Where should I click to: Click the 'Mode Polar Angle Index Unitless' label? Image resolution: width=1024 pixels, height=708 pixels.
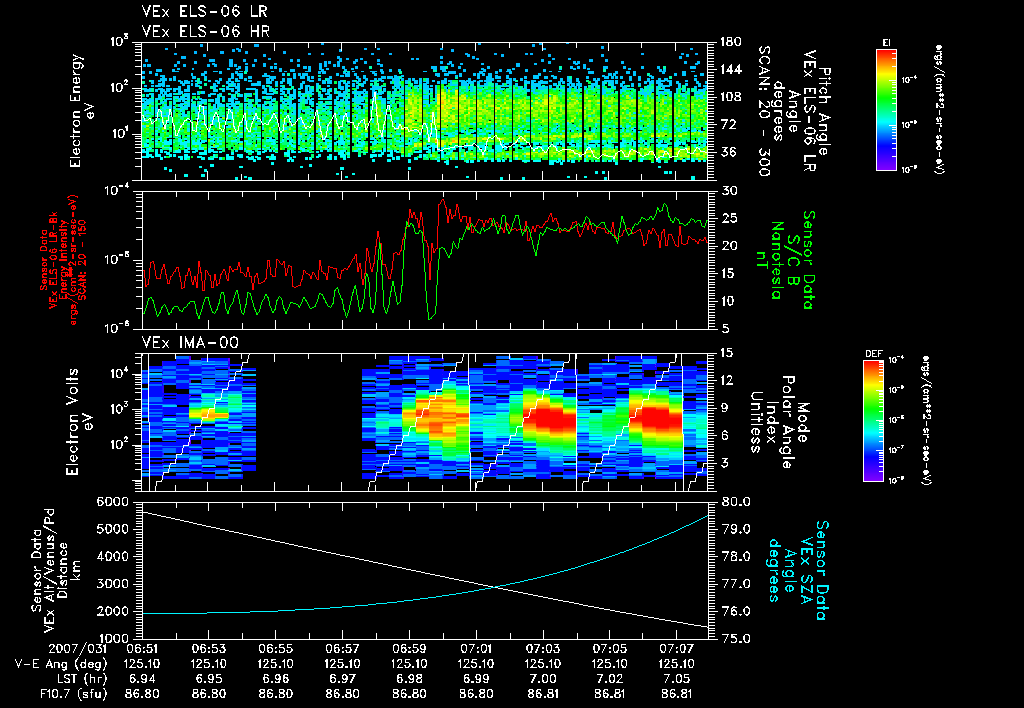[x=780, y=422]
